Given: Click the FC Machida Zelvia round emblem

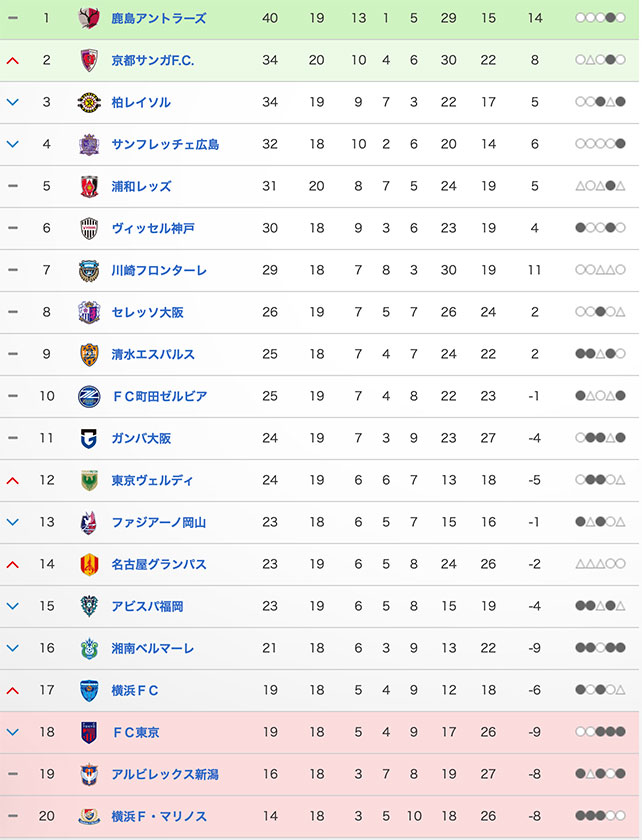Looking at the screenshot, I should click(89, 396).
